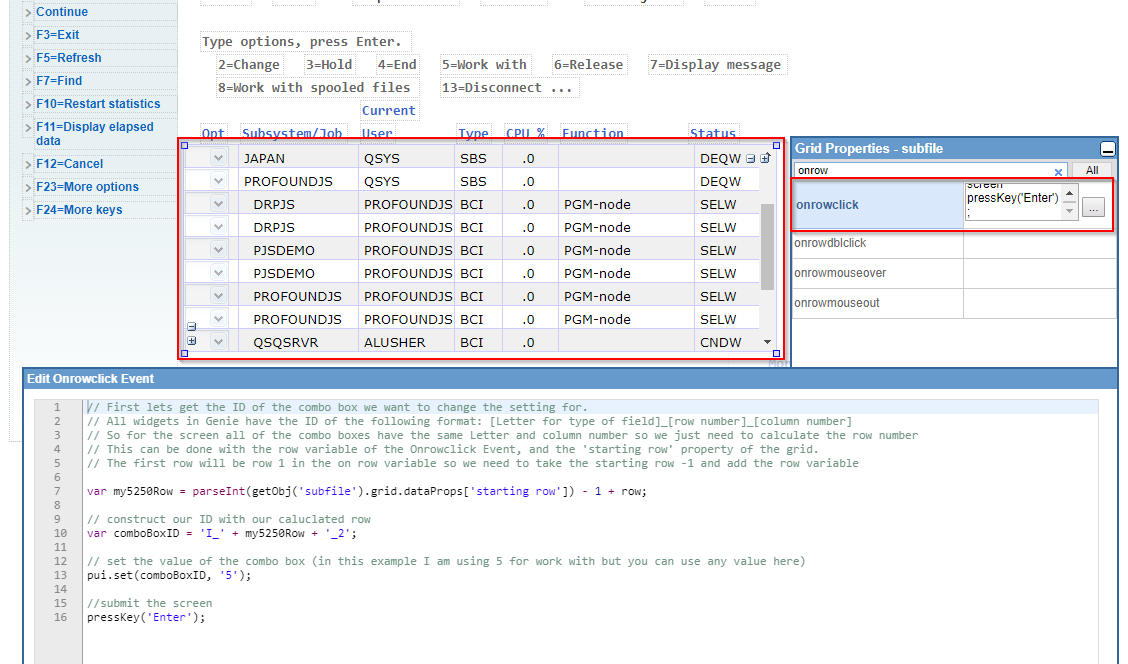The height and width of the screenshot is (664, 1128).
Task: Minimize the Grid Properties subfile panel
Action: (1108, 148)
